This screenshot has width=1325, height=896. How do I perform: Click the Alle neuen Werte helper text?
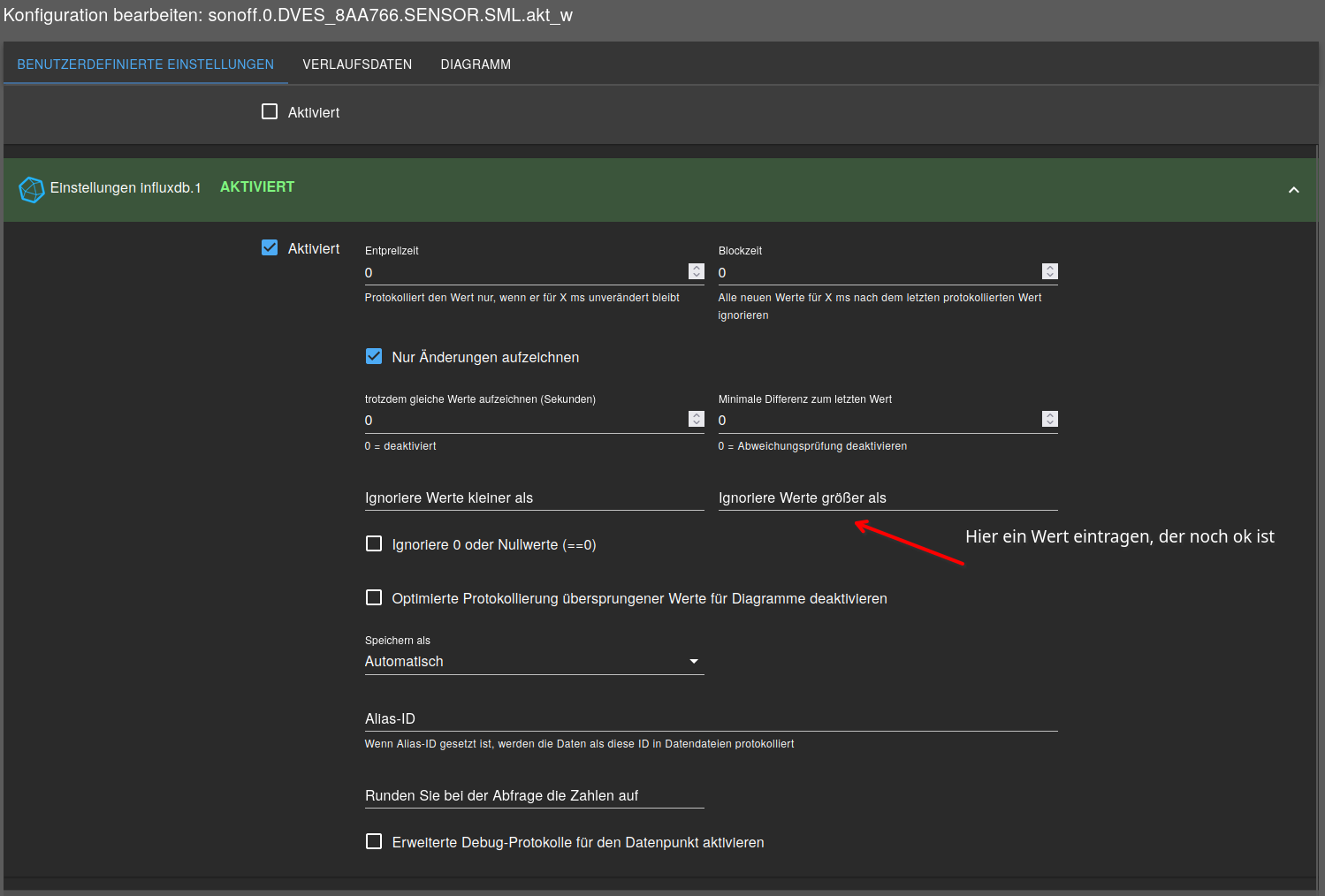[880, 307]
